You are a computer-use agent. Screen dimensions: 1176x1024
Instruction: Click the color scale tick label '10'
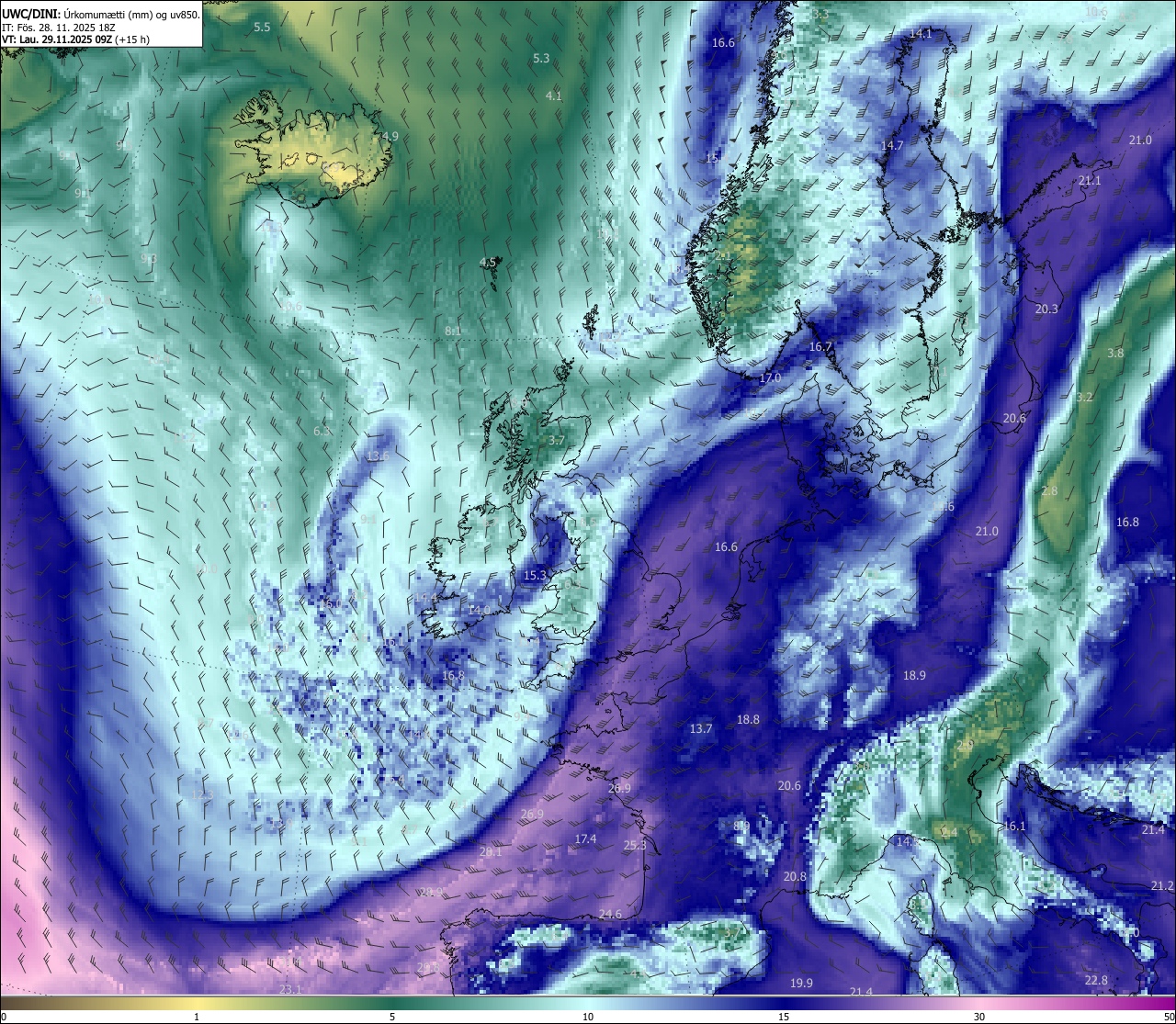coord(588,1017)
